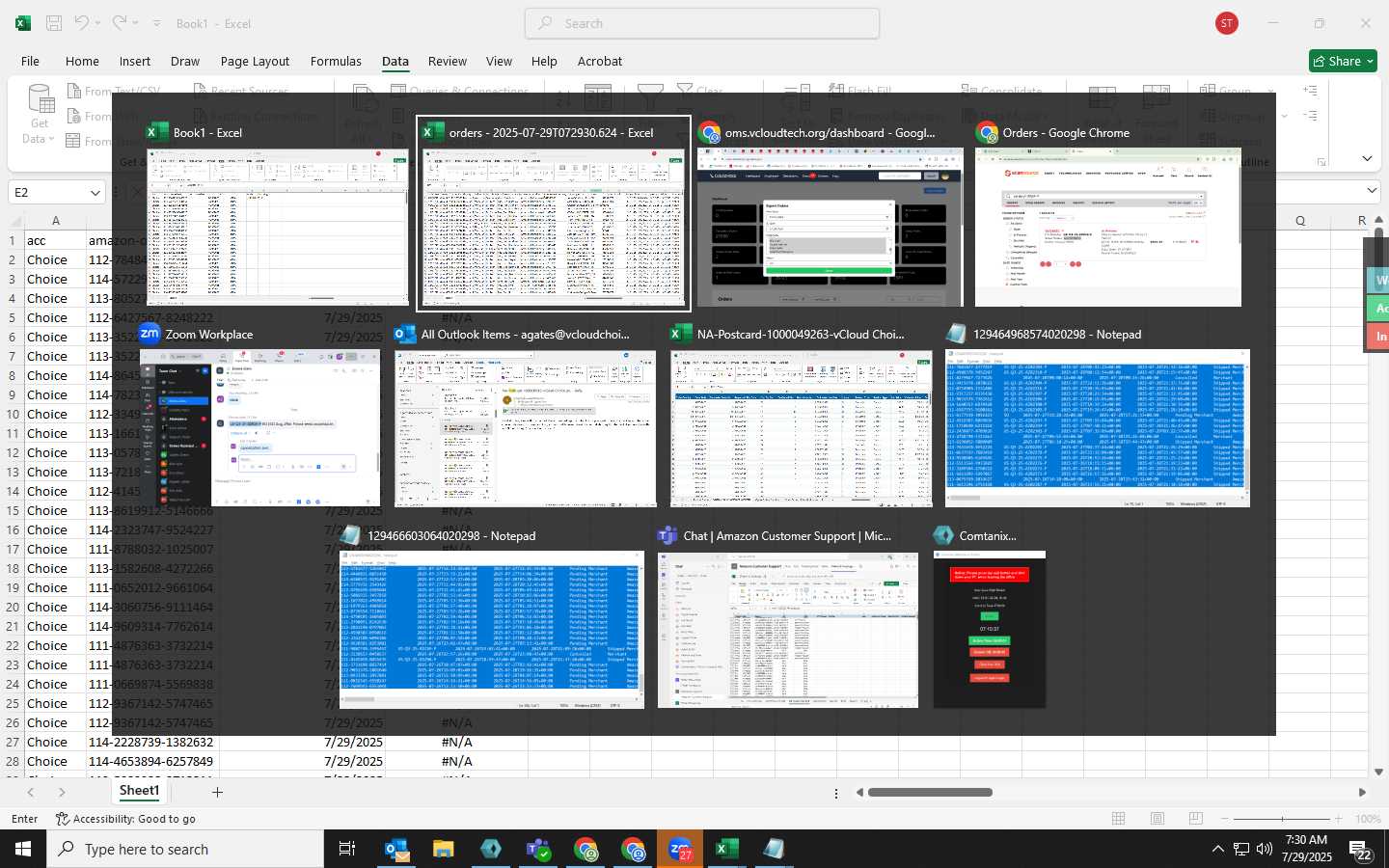Switch to the Formulas ribbon tab
The width and height of the screenshot is (1389, 868).
click(x=336, y=61)
